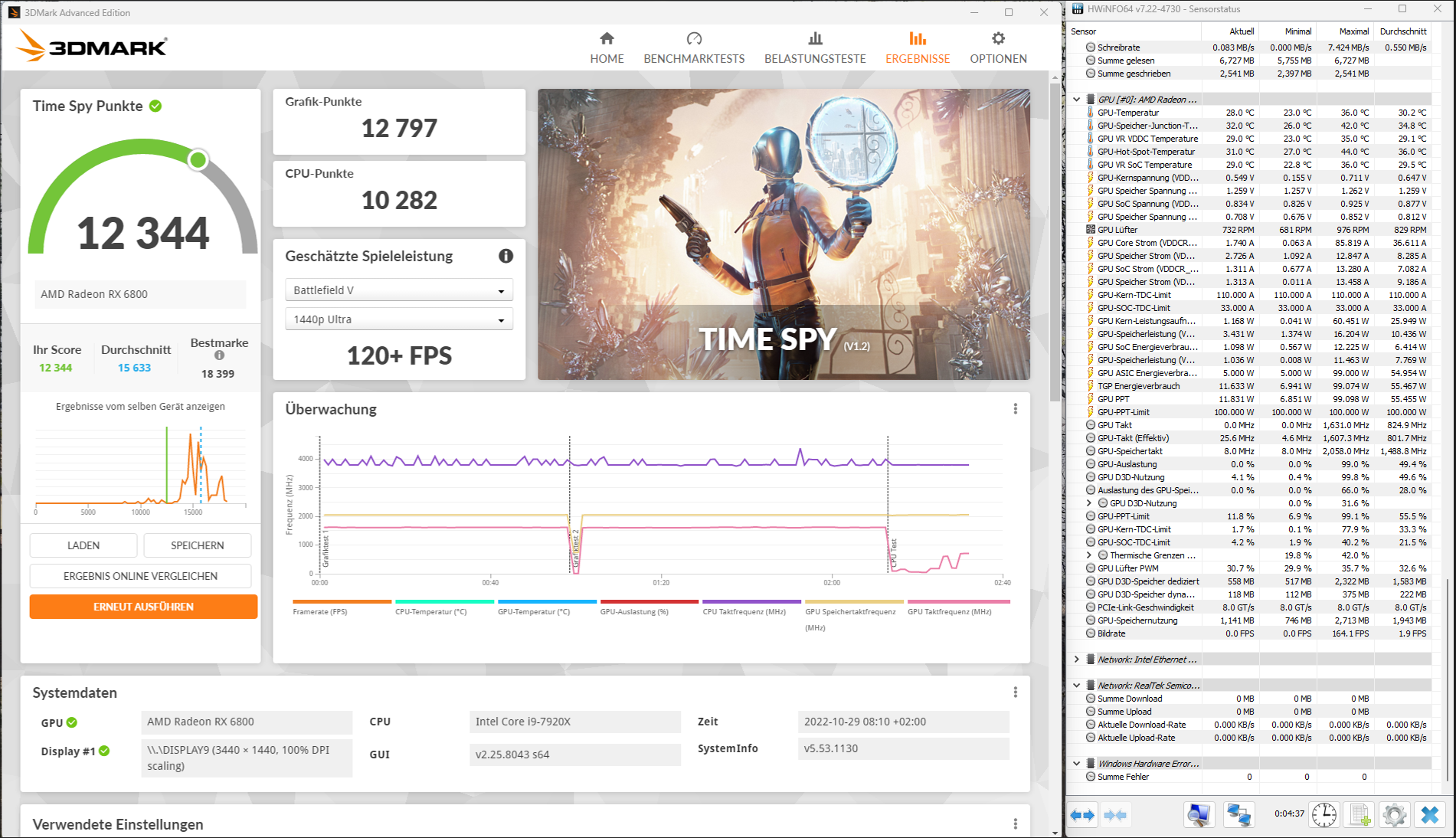Image resolution: width=1456 pixels, height=838 pixels.
Task: Select the Summe Fehler row
Action: tap(1249, 777)
